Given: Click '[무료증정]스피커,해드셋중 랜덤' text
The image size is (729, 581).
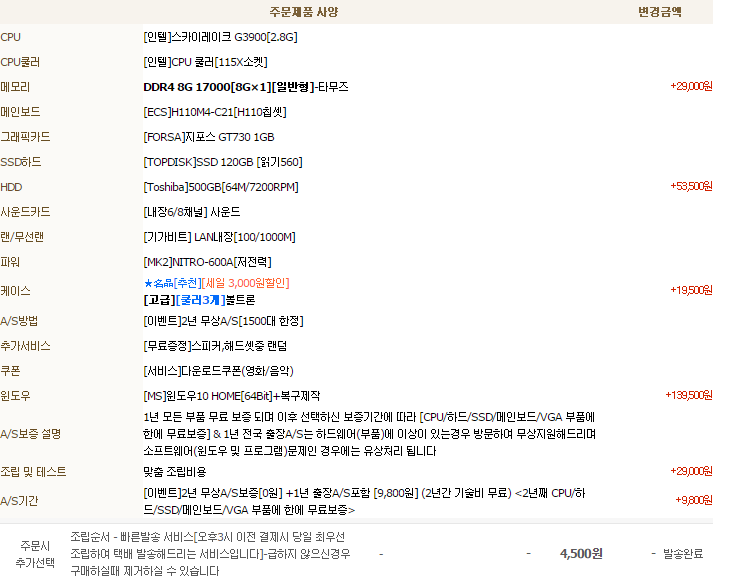Looking at the screenshot, I should click(215, 346).
